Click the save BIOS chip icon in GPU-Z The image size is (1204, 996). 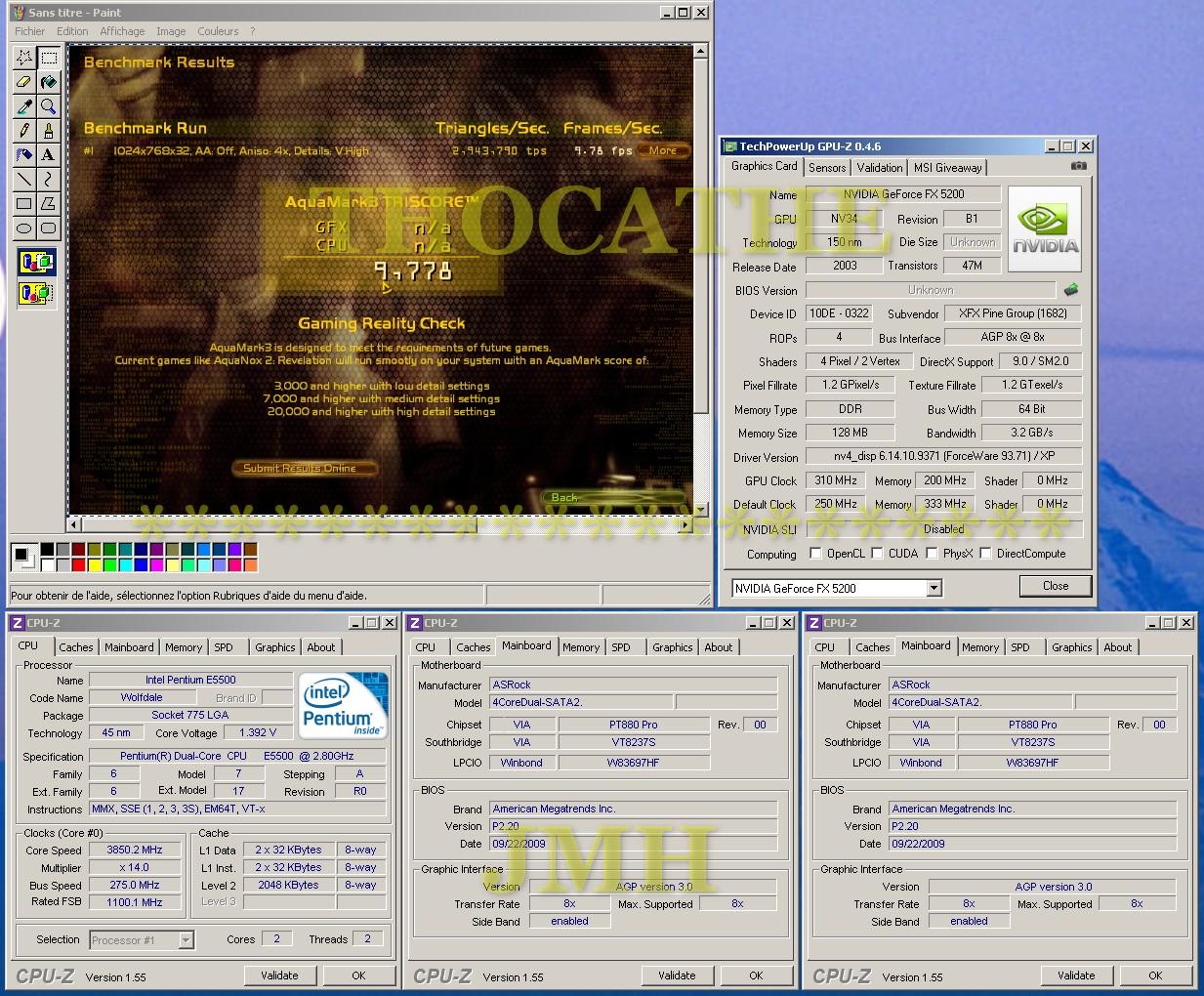[1071, 290]
